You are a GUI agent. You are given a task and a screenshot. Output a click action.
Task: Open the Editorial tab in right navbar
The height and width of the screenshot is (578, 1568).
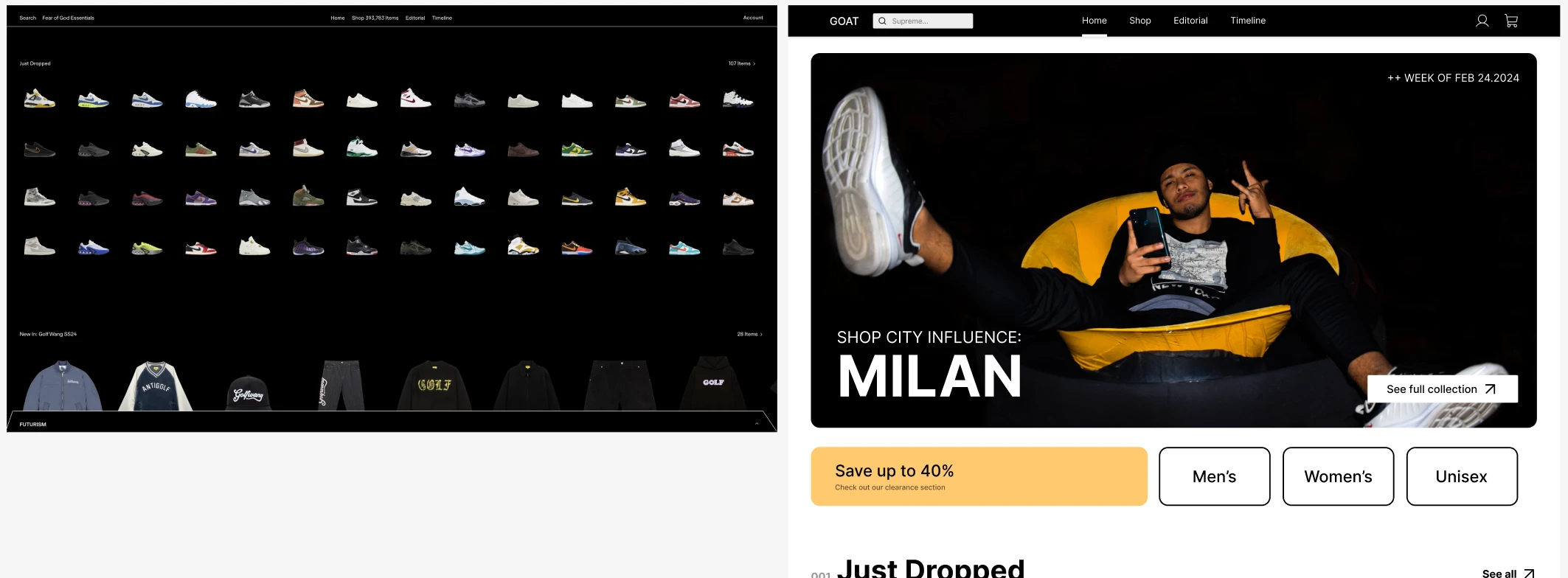[1190, 21]
